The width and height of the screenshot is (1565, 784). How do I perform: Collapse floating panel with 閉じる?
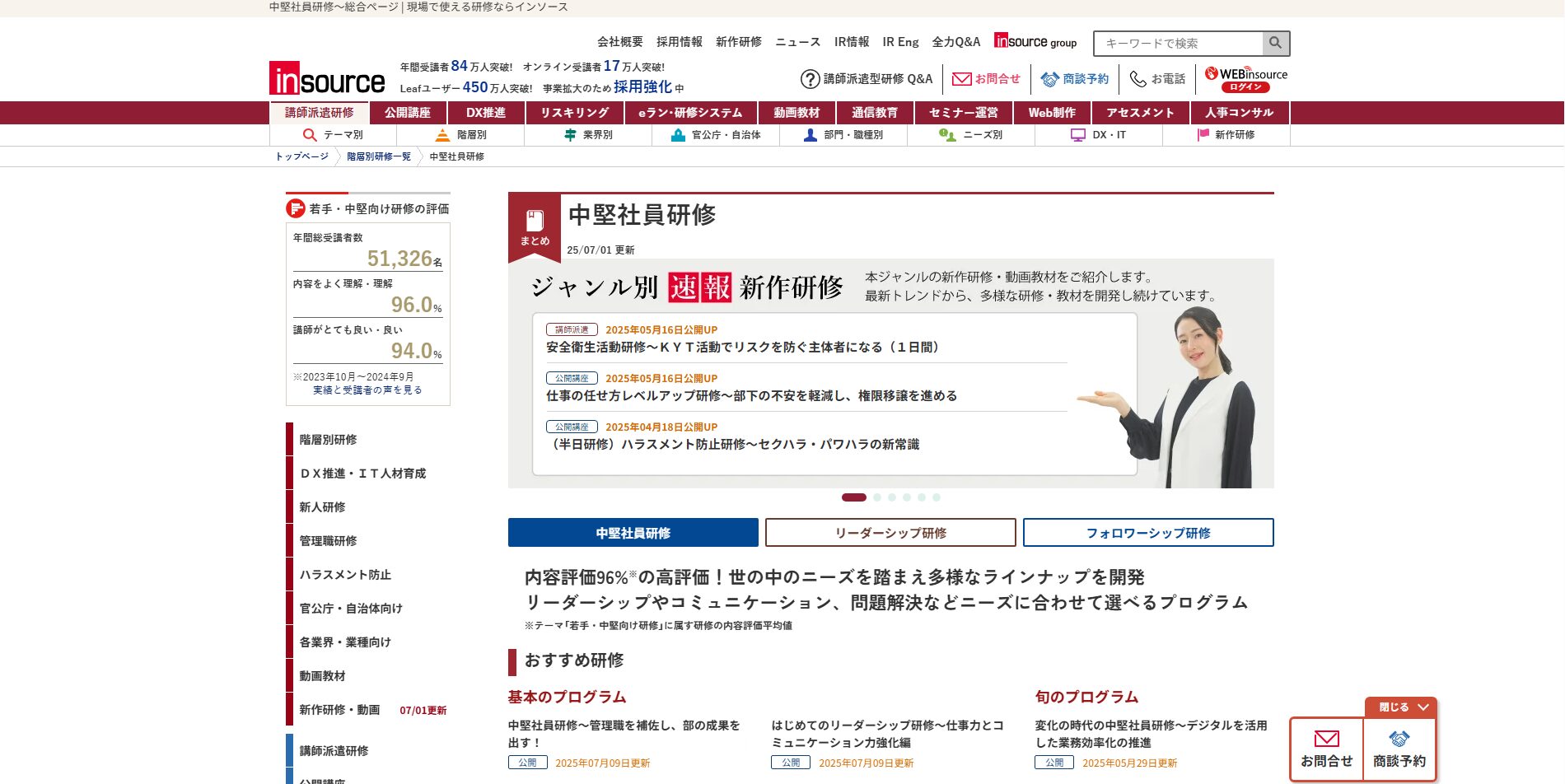1402,707
